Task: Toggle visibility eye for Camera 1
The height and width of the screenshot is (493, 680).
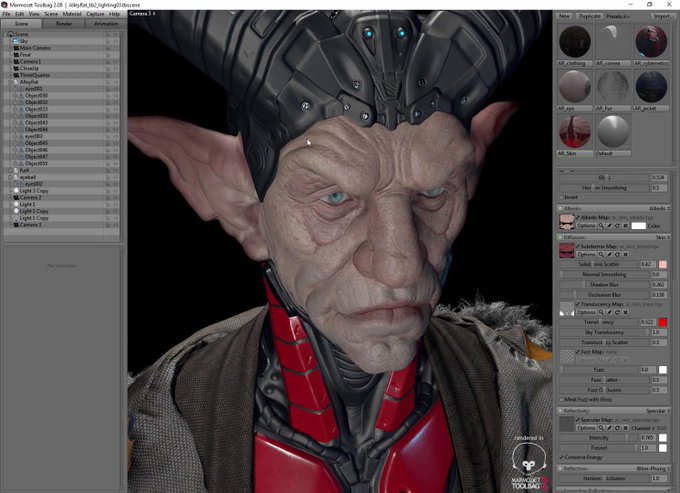Action: 115,62
